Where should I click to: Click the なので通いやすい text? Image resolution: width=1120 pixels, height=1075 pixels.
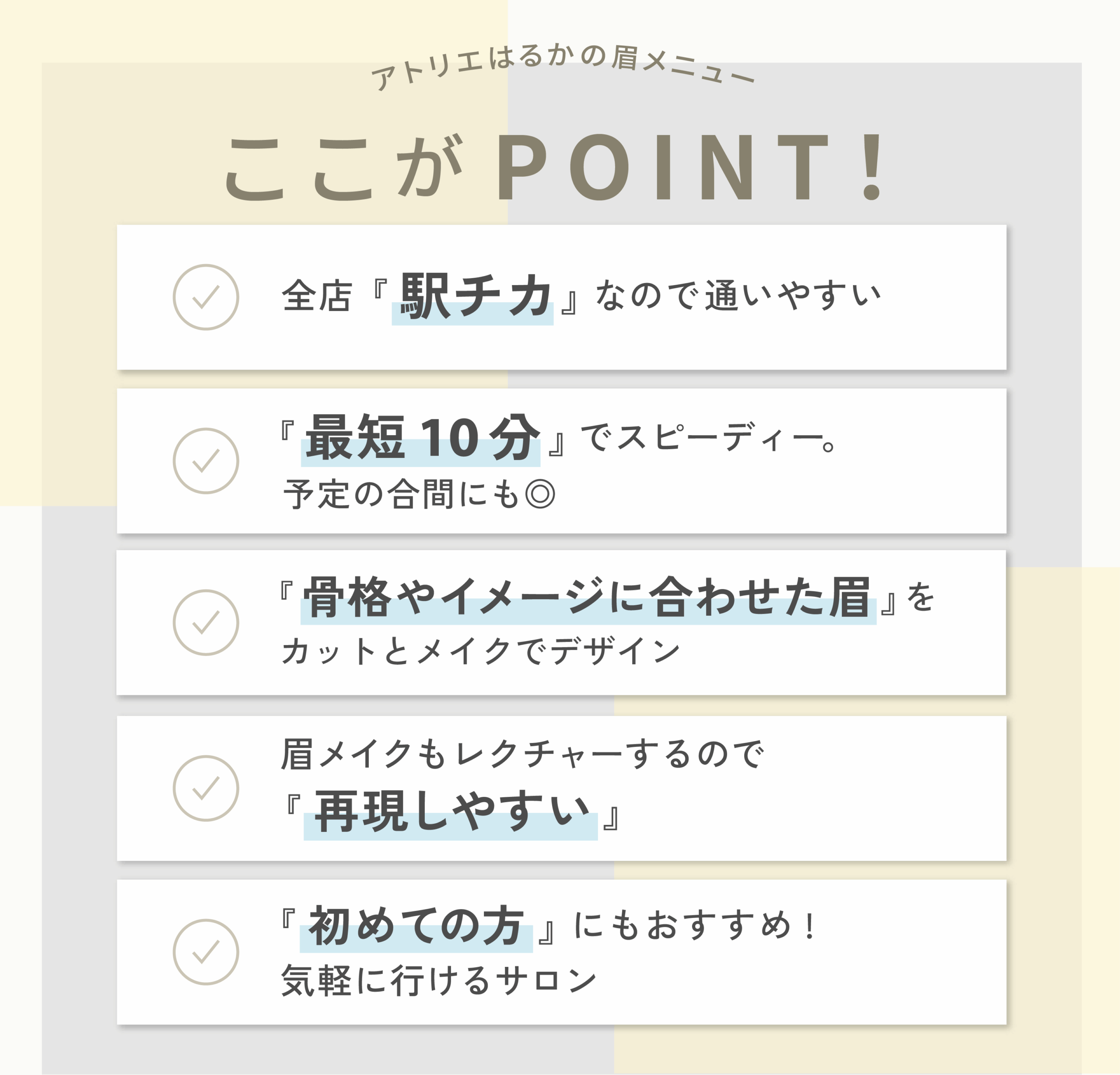click(738, 296)
